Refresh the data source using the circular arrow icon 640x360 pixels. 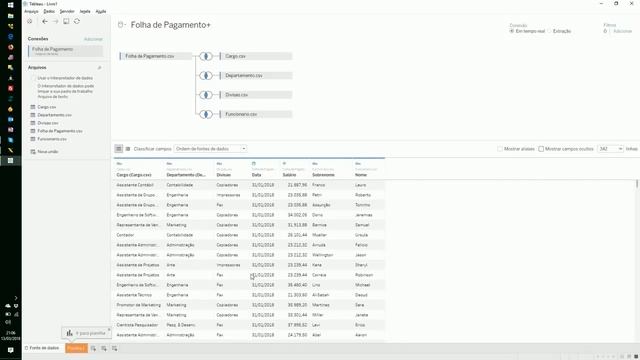tap(77, 21)
